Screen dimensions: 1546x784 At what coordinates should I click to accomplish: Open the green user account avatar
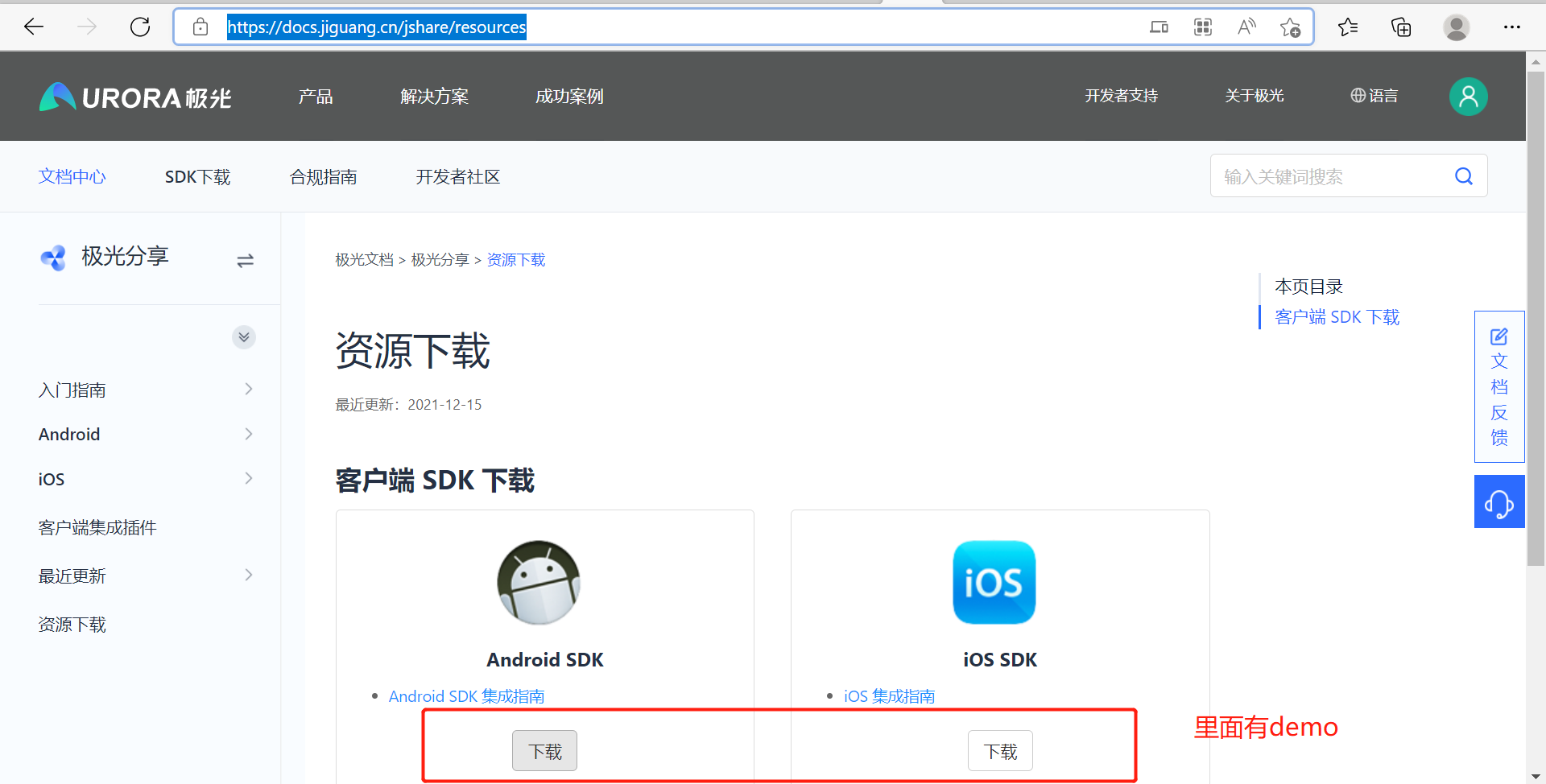(1468, 97)
